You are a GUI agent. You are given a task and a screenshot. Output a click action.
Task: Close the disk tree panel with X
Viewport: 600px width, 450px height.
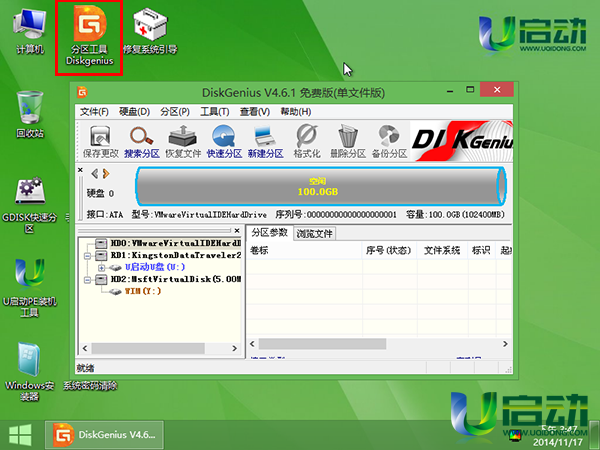237,230
